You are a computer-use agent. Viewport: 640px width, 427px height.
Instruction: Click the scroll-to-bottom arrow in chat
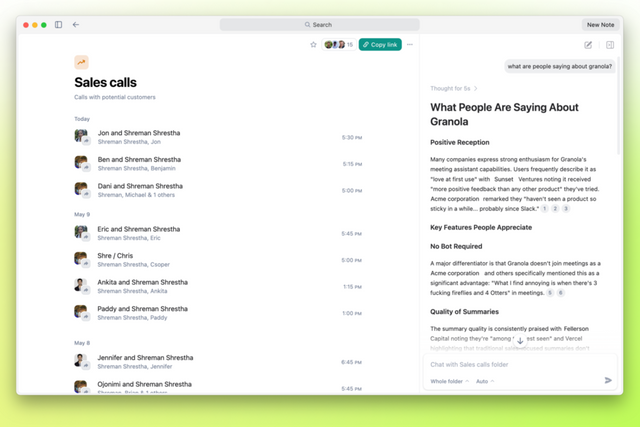point(520,342)
